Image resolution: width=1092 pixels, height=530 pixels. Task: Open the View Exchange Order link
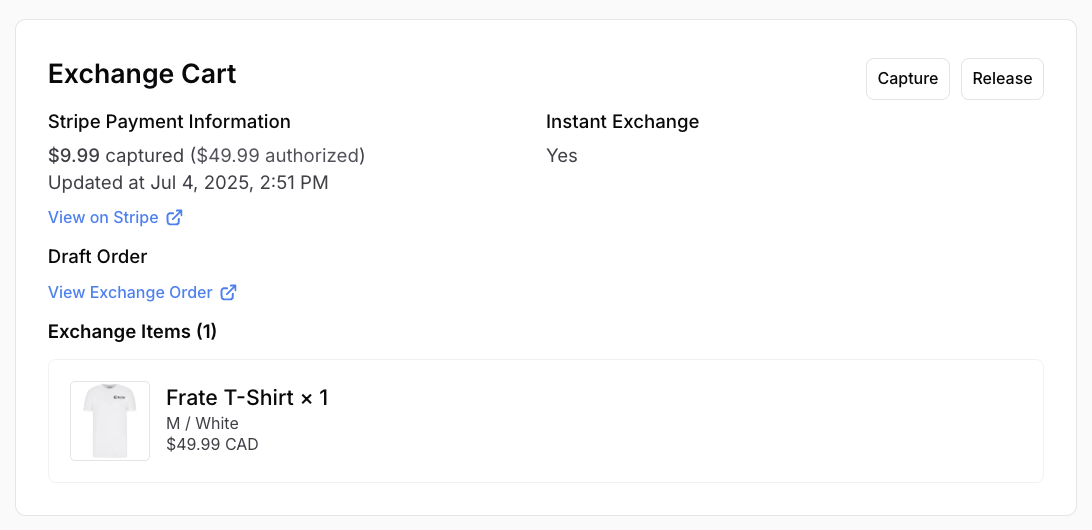coord(130,292)
